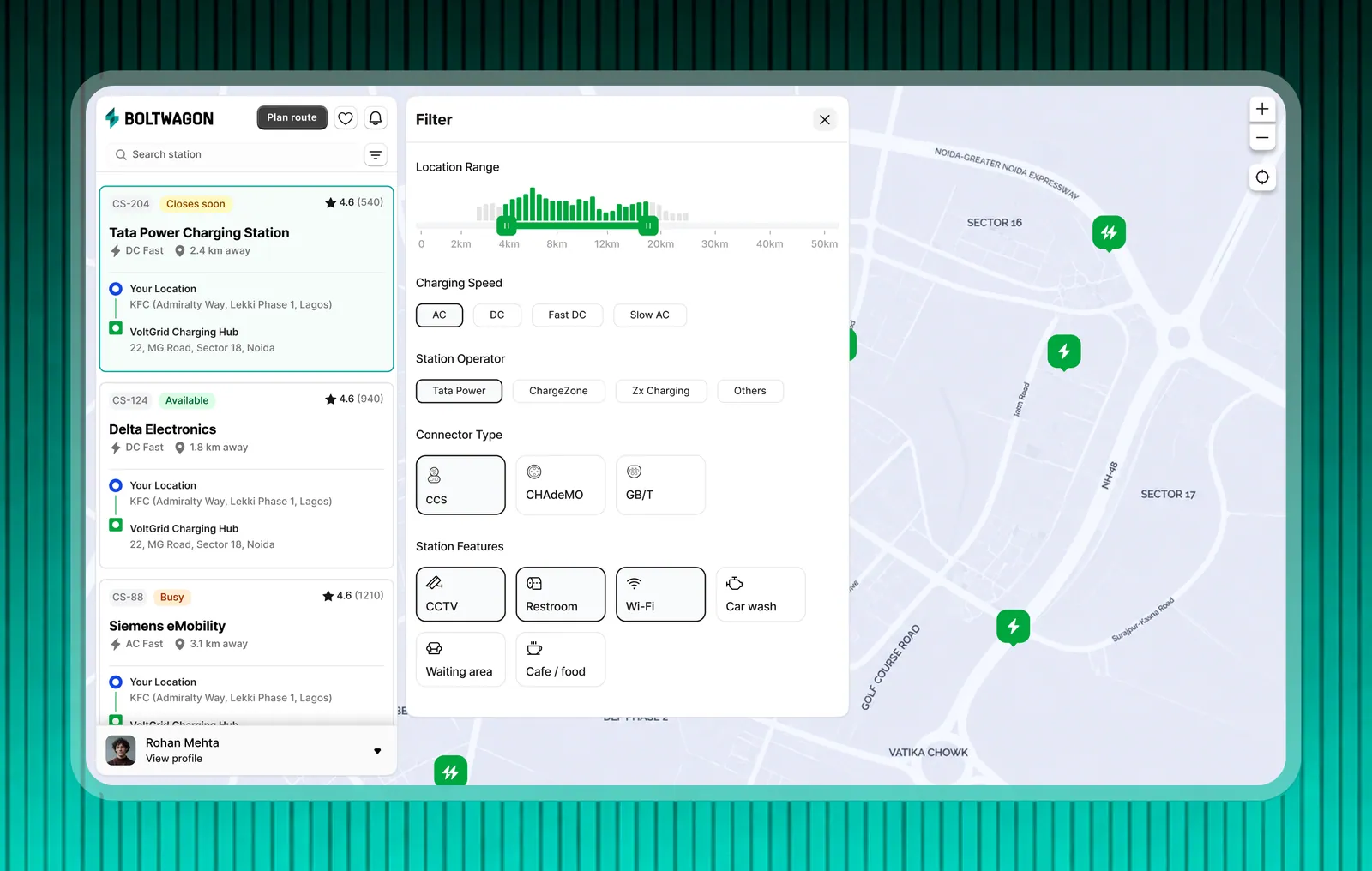Screen dimensions: 1372x871
Task: Close the Filter panel
Action: (825, 120)
